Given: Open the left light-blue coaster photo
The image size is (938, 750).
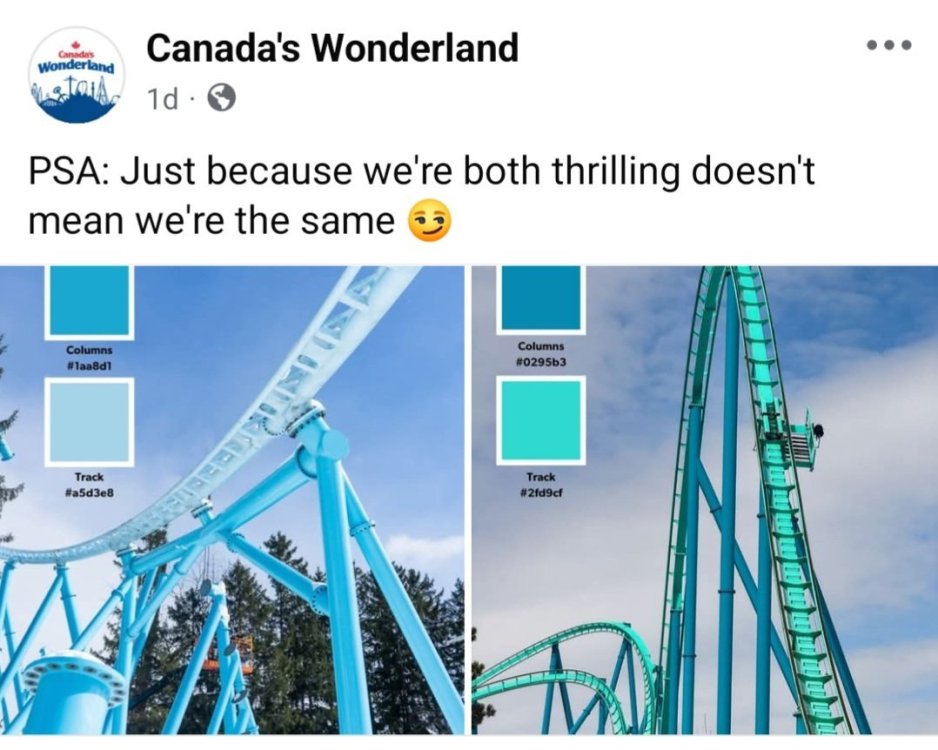Looking at the screenshot, I should tap(232, 500).
